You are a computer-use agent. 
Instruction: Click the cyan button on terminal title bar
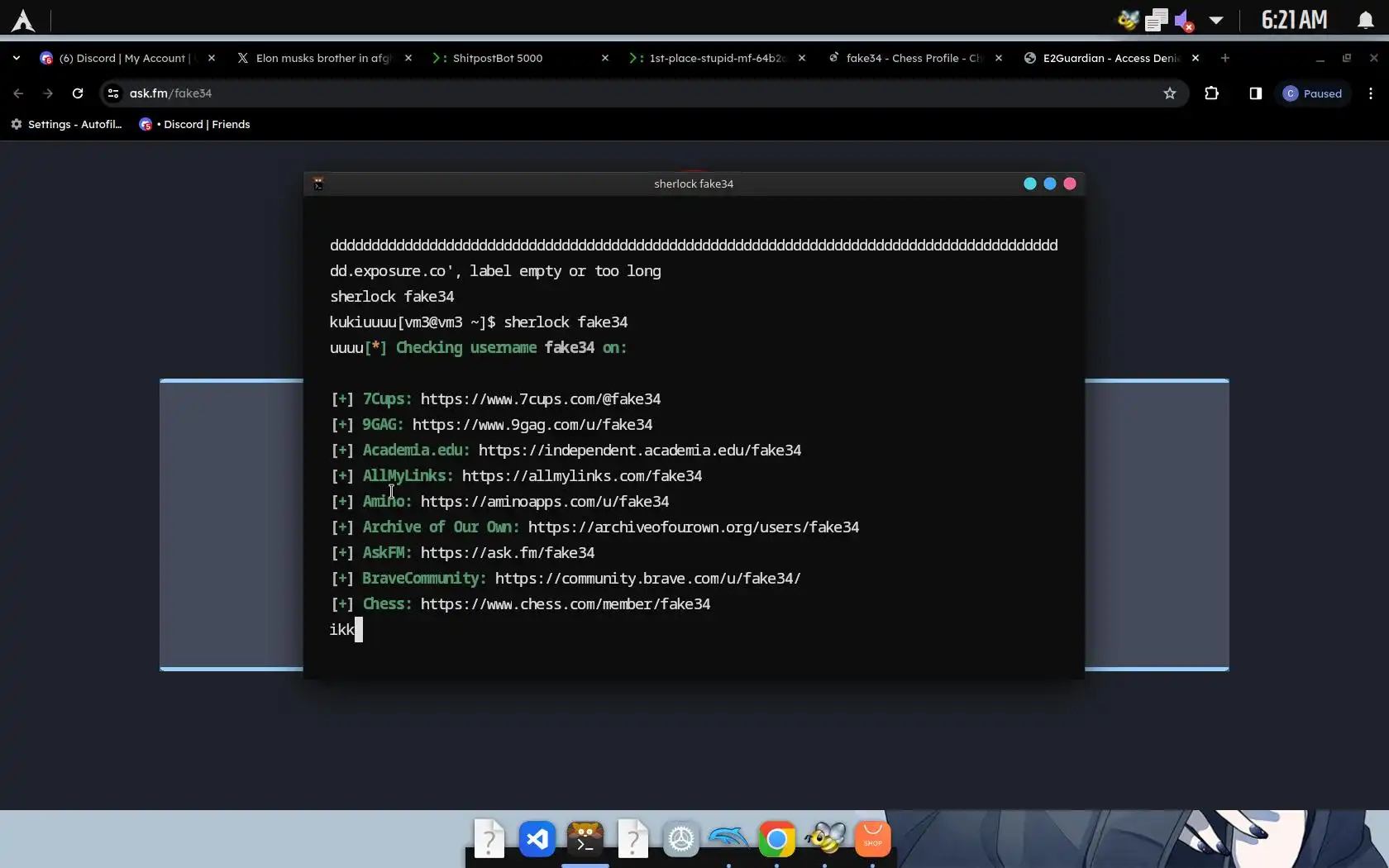click(1030, 184)
